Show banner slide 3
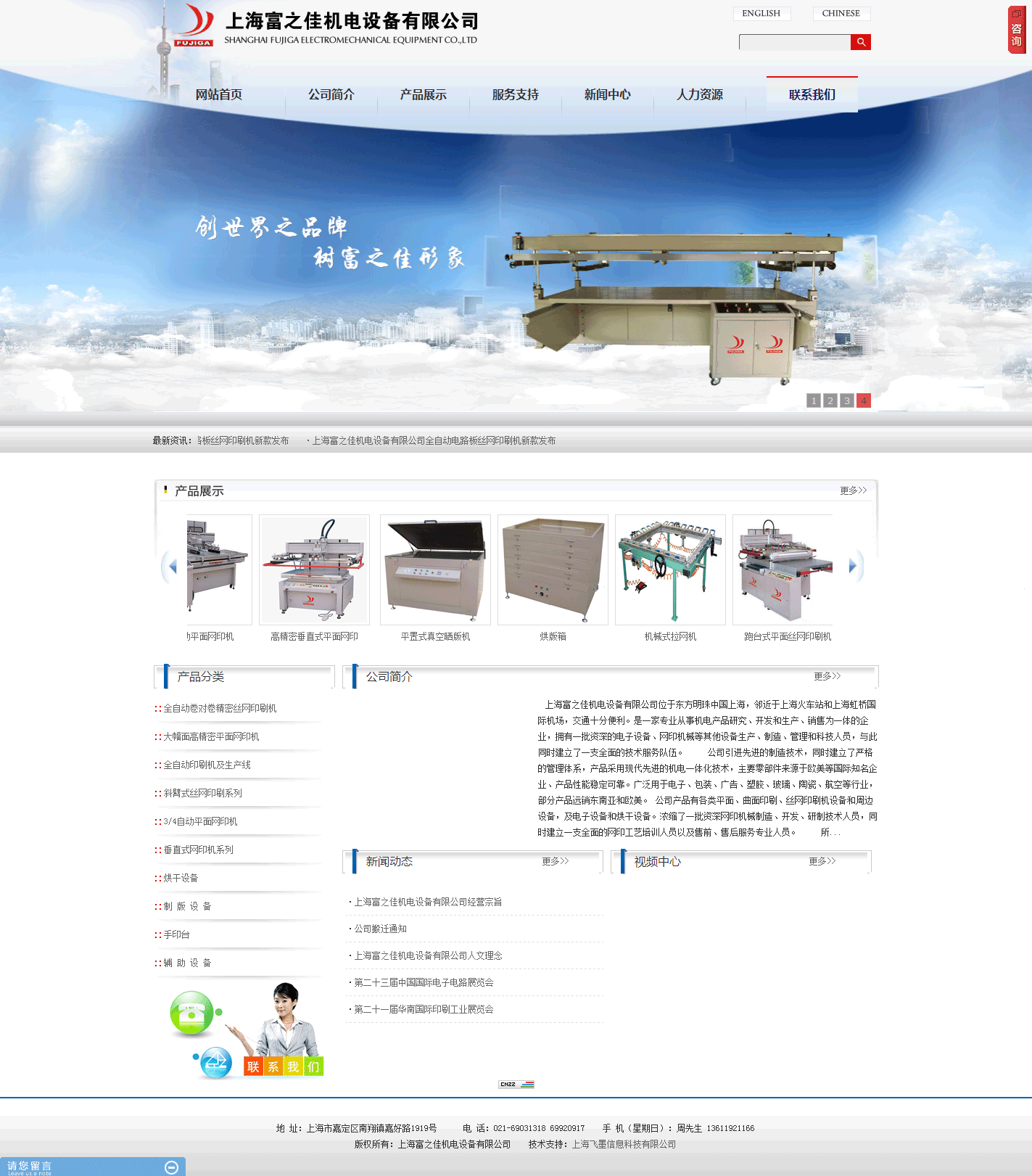Screen dimensions: 1032x1176 coord(847,400)
